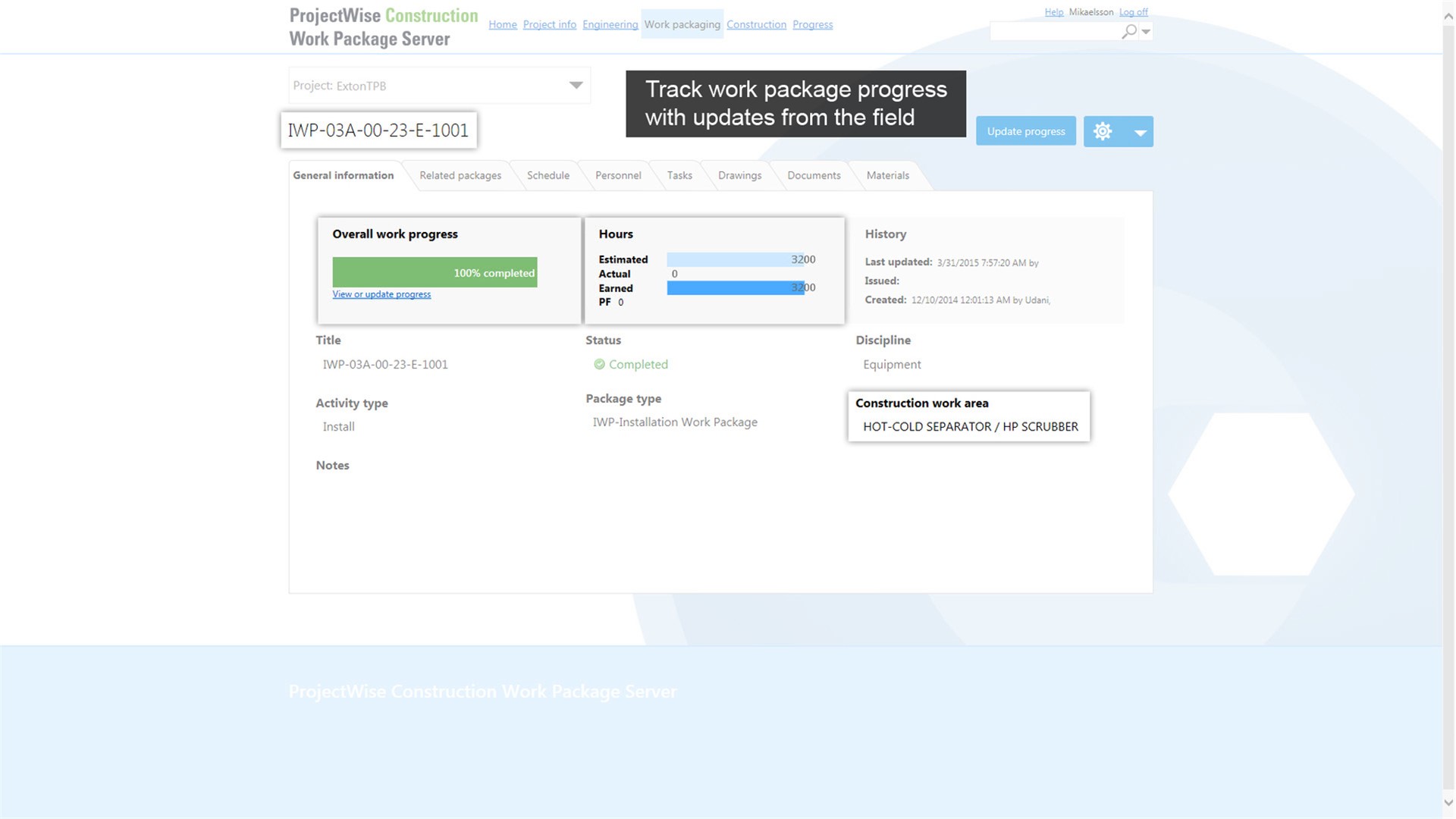Open the Project info navigation link
The width and height of the screenshot is (1456, 819).
(x=550, y=24)
